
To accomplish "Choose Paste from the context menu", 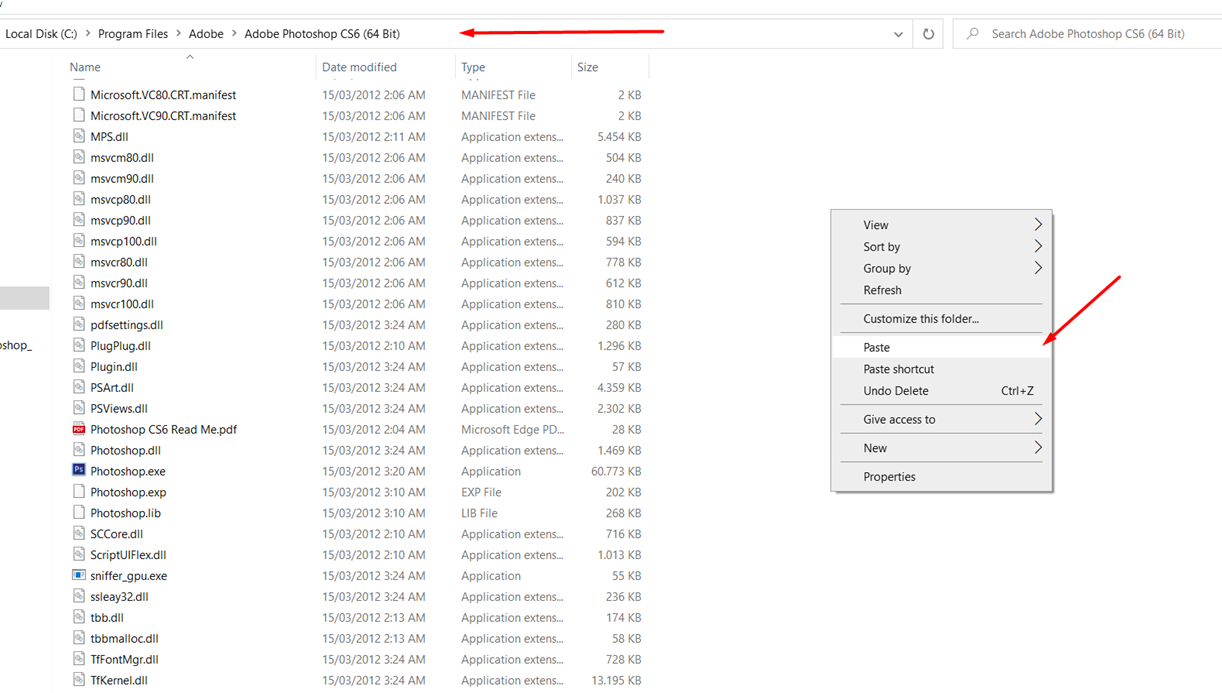I will click(941, 347).
